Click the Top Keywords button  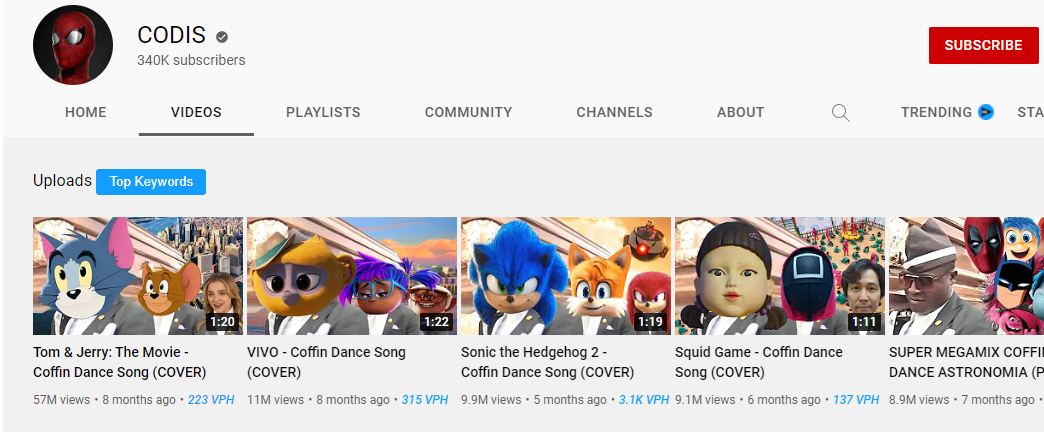pyautogui.click(x=151, y=182)
